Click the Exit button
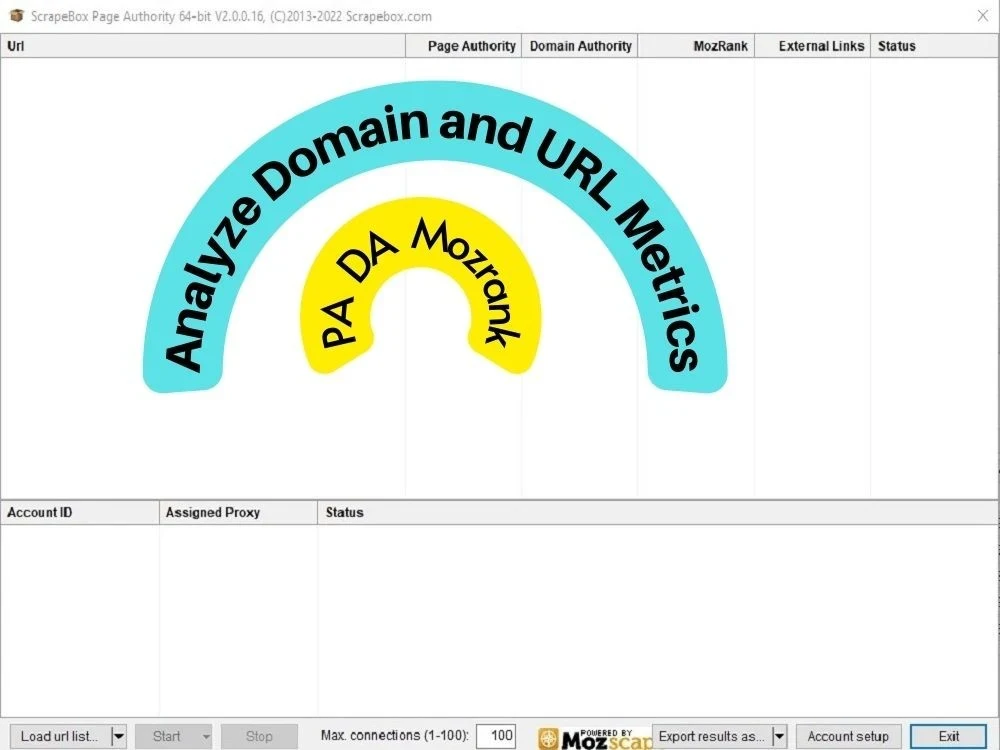Image resolution: width=1000 pixels, height=750 pixels. point(948,736)
